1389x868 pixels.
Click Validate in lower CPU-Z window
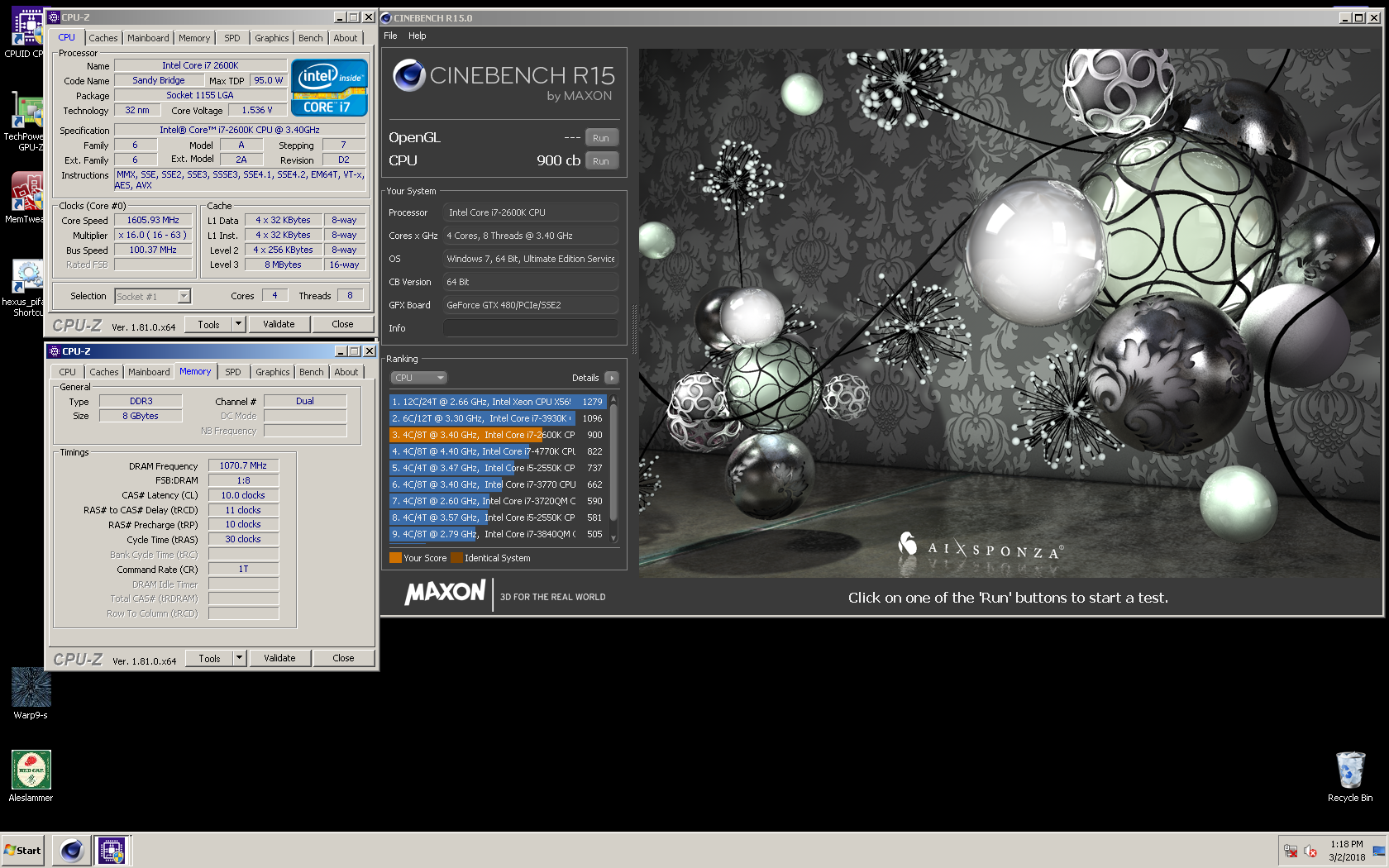279,658
